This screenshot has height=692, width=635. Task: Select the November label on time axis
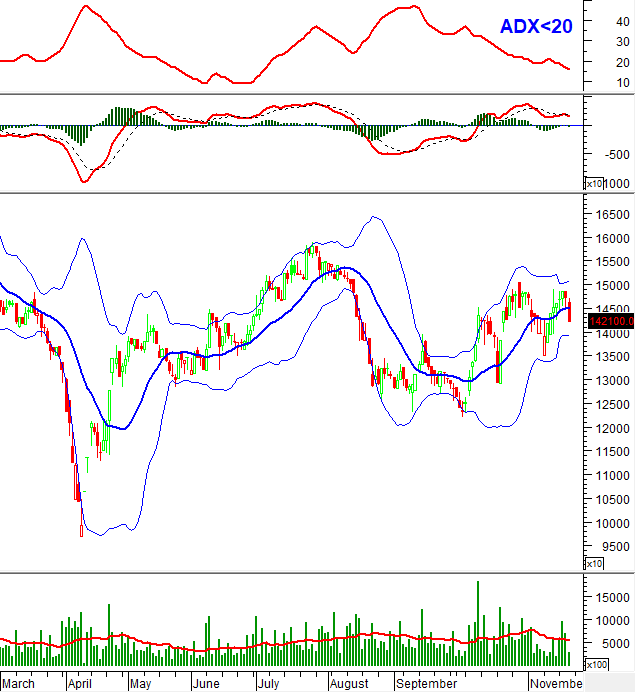[556, 684]
